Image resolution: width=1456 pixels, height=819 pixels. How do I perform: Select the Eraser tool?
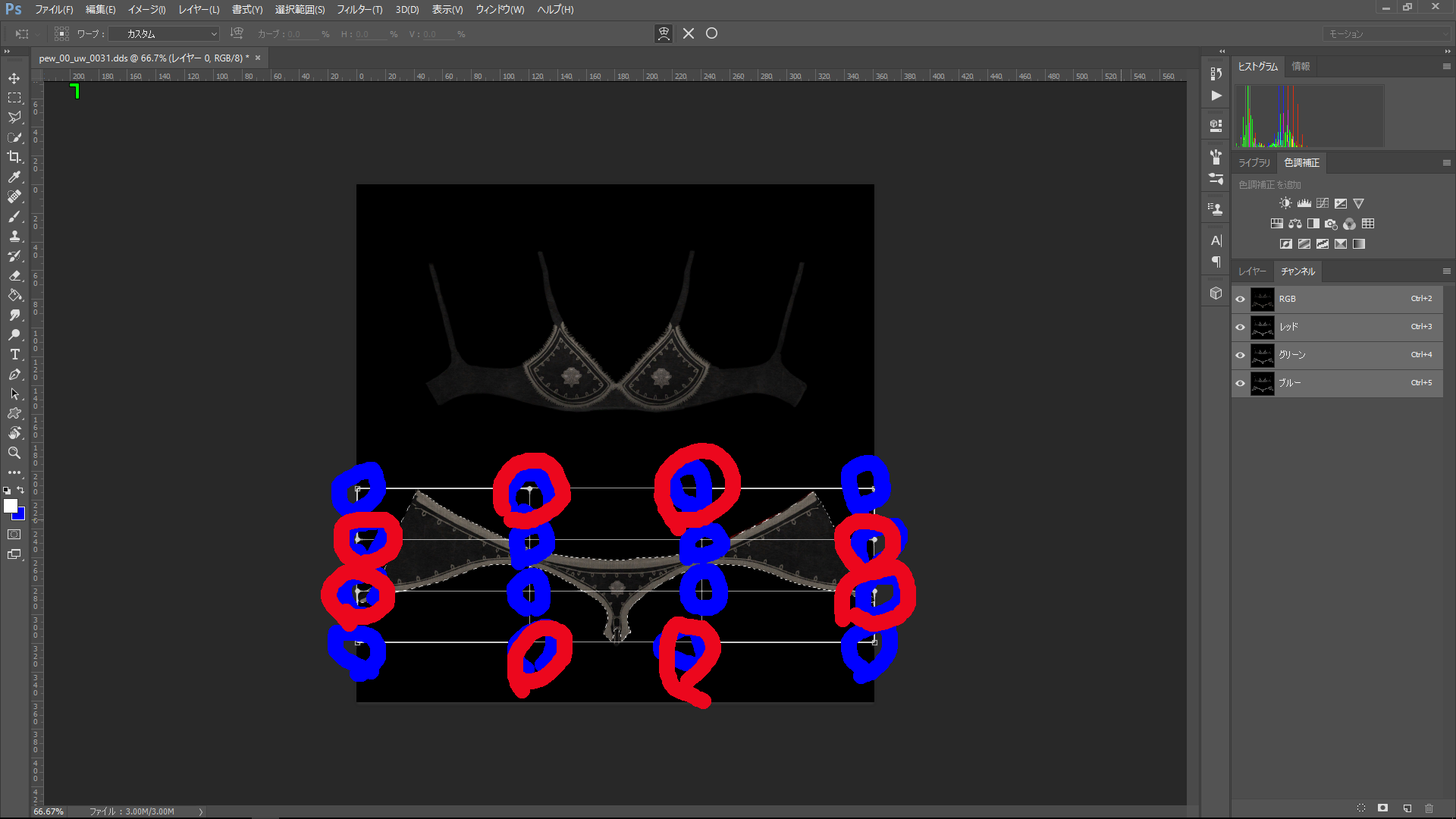[14, 275]
